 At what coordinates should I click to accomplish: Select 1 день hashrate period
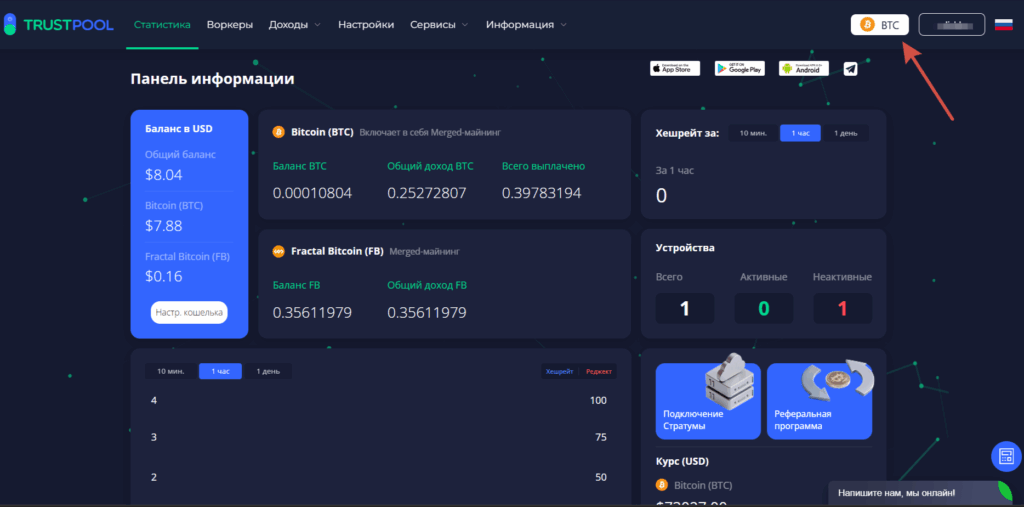tap(846, 133)
